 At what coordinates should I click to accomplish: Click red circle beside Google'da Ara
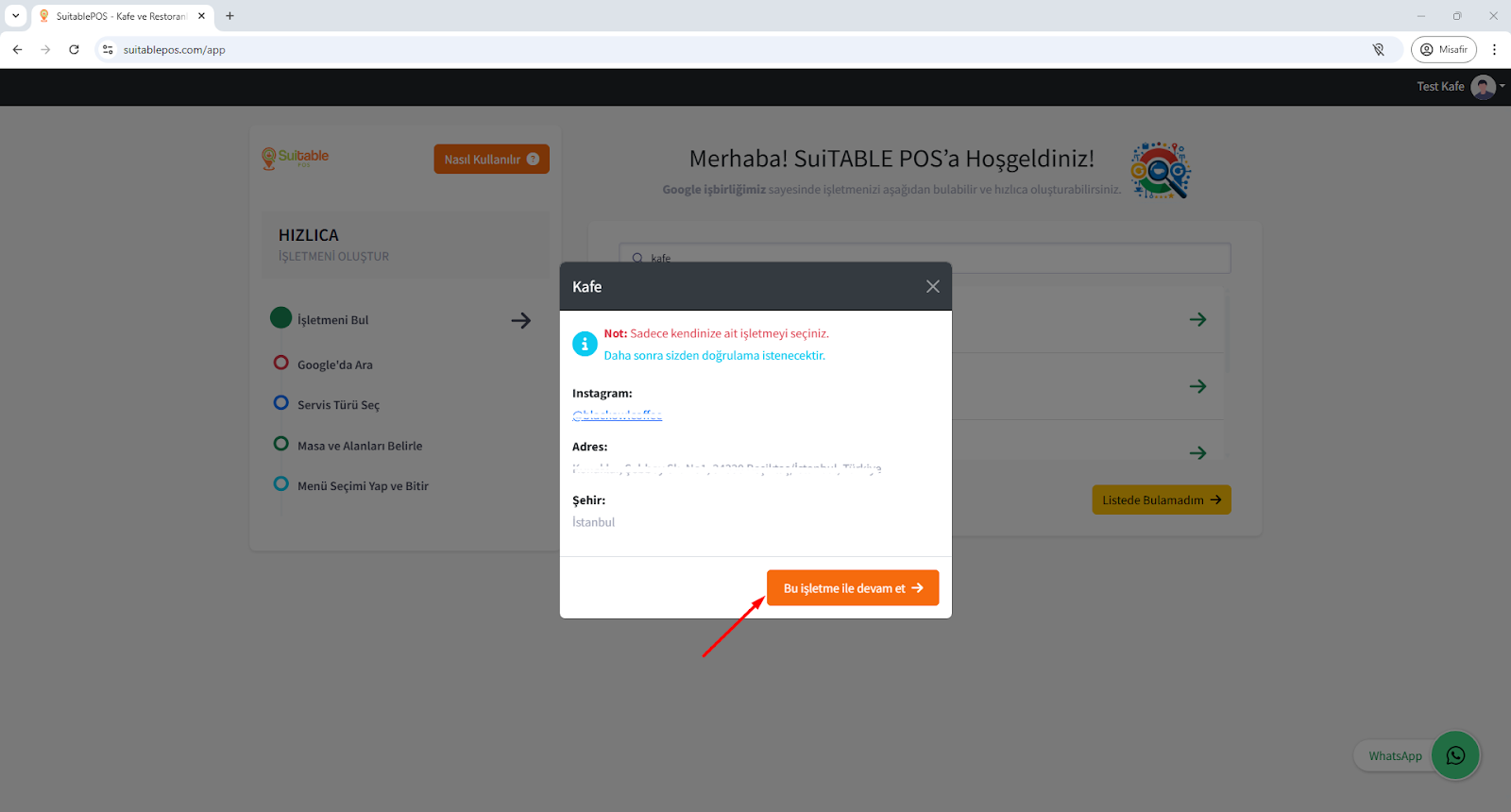[280, 363]
